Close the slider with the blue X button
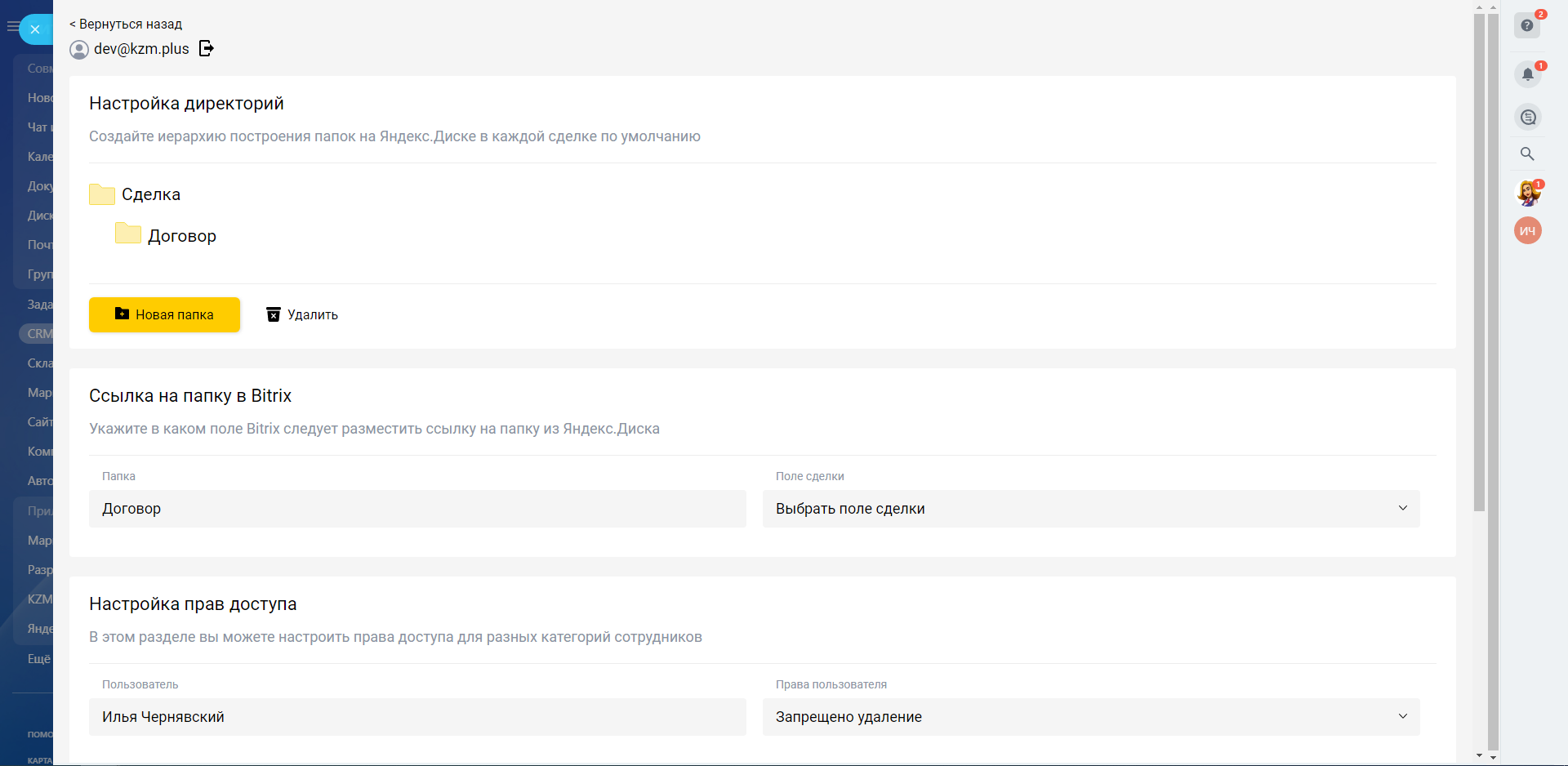Viewport: 1568px width, 766px height. (x=35, y=29)
